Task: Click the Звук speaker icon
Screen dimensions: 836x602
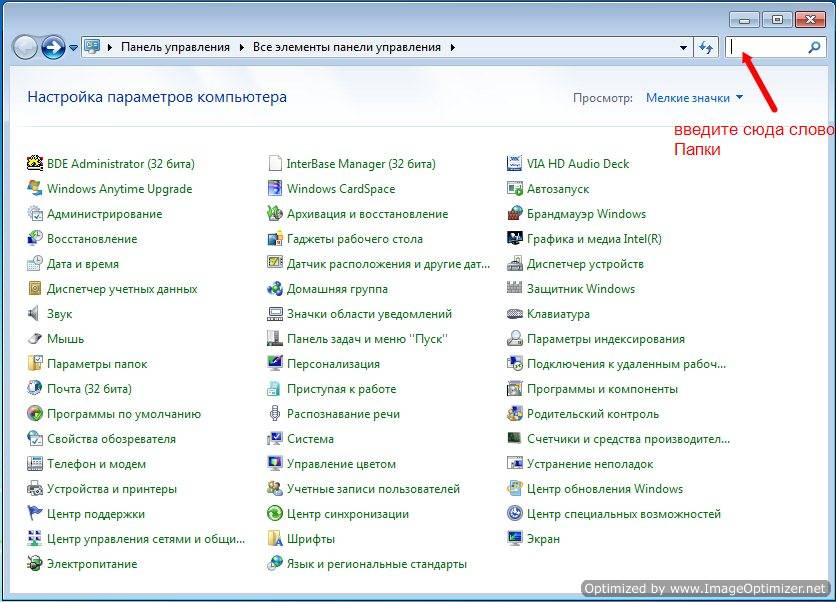Action: pyautogui.click(x=35, y=314)
